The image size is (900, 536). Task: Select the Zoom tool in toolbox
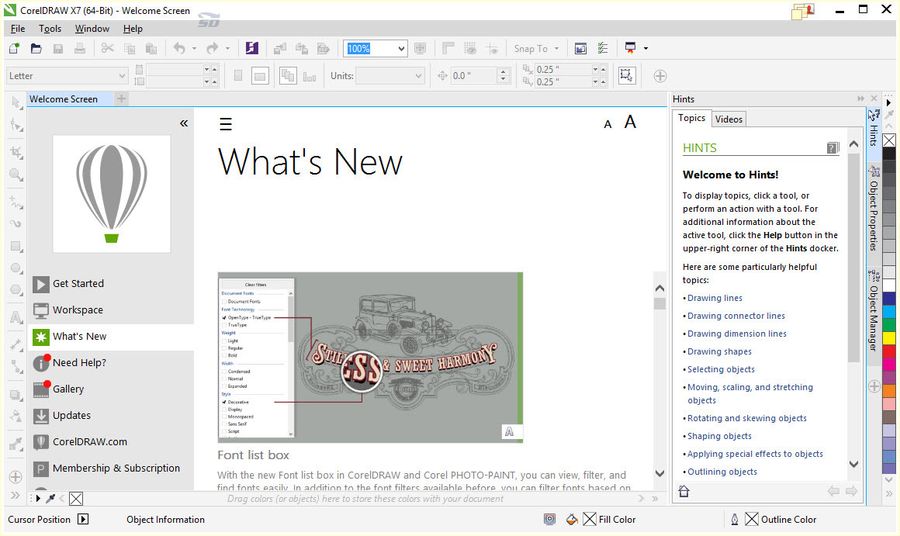coord(16,174)
